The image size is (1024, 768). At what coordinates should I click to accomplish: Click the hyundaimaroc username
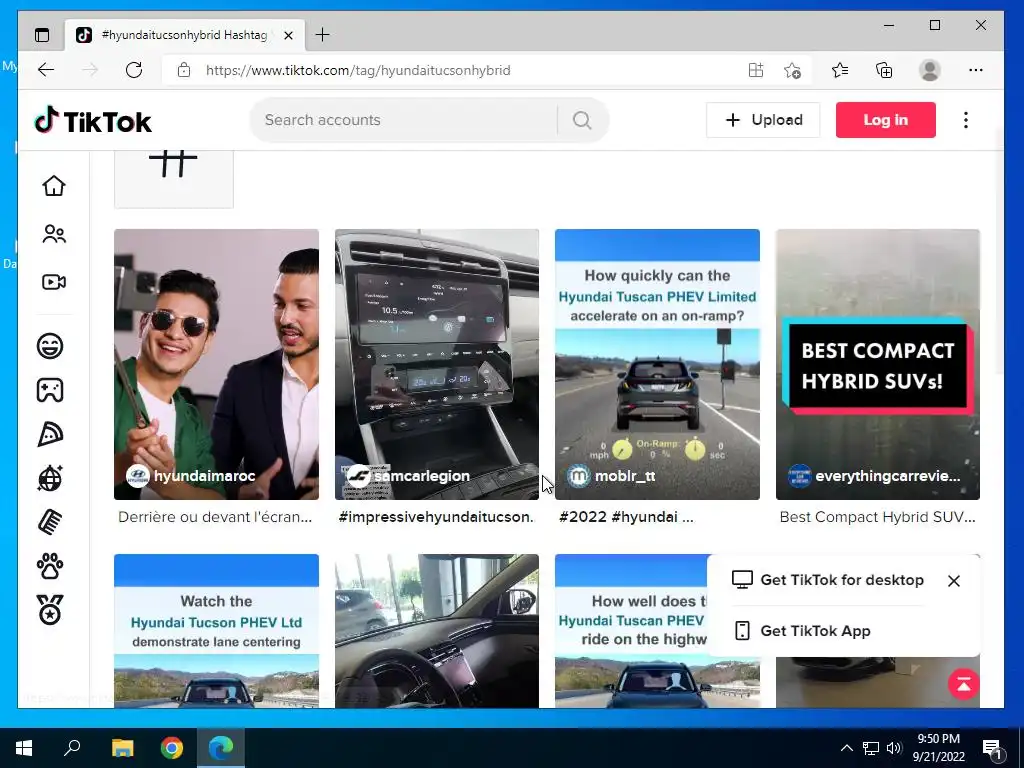(204, 476)
